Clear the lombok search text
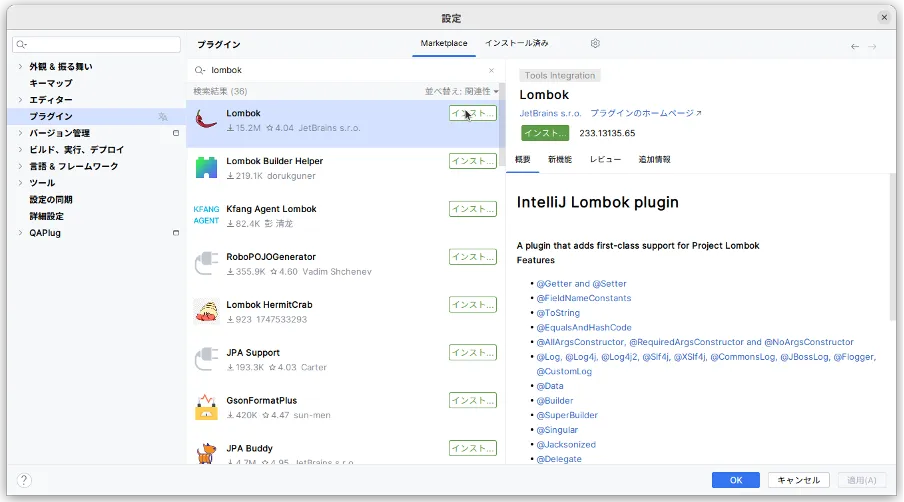Screen dimensions: 904x502 point(491,71)
